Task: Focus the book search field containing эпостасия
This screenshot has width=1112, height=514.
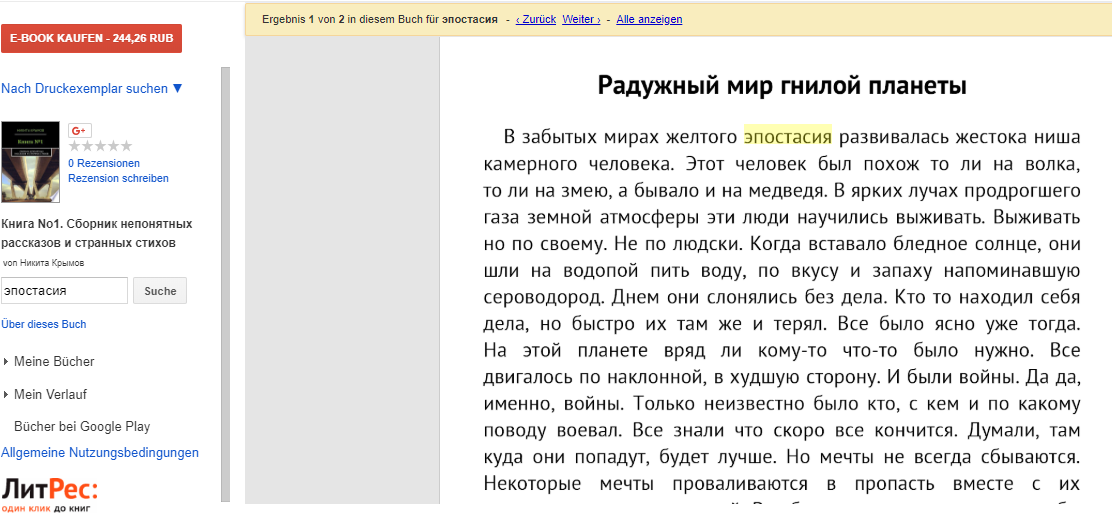Action: pyautogui.click(x=64, y=290)
